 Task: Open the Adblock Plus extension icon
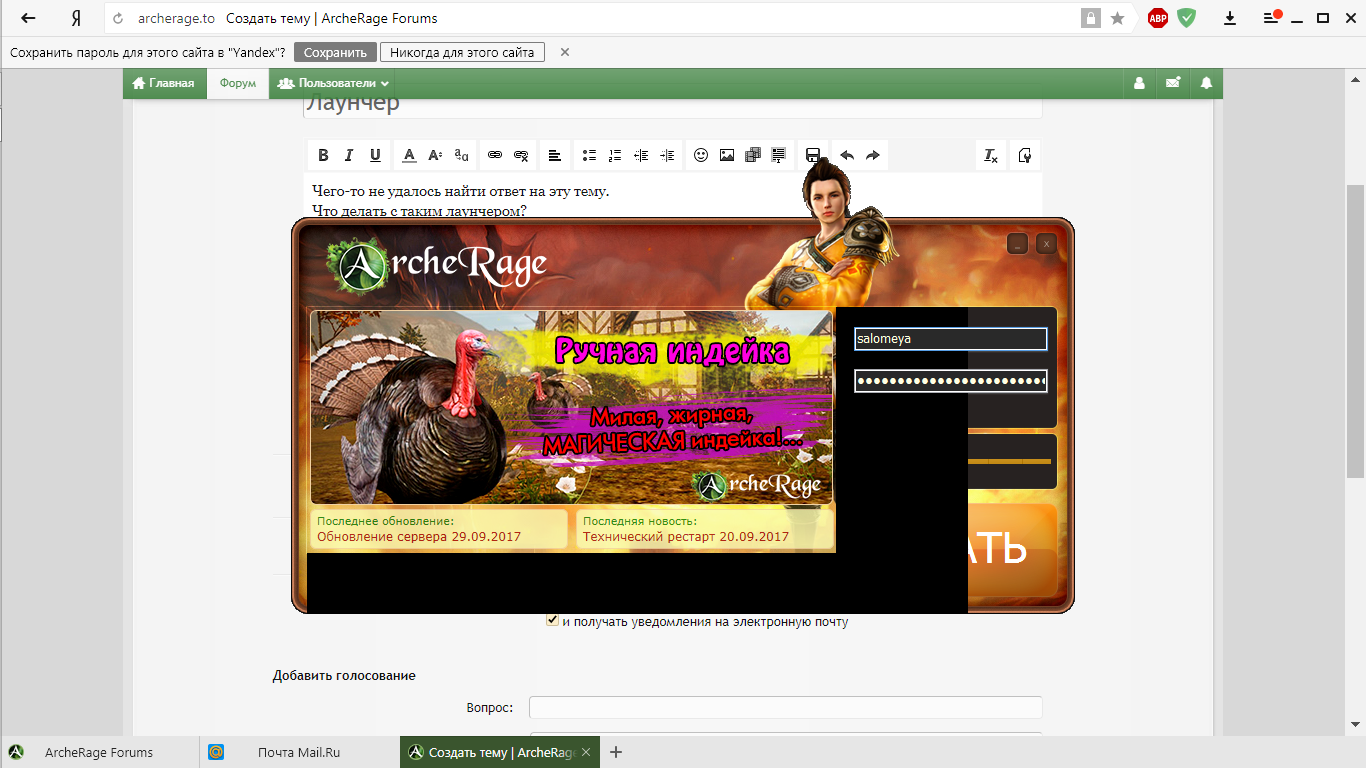tap(1158, 18)
